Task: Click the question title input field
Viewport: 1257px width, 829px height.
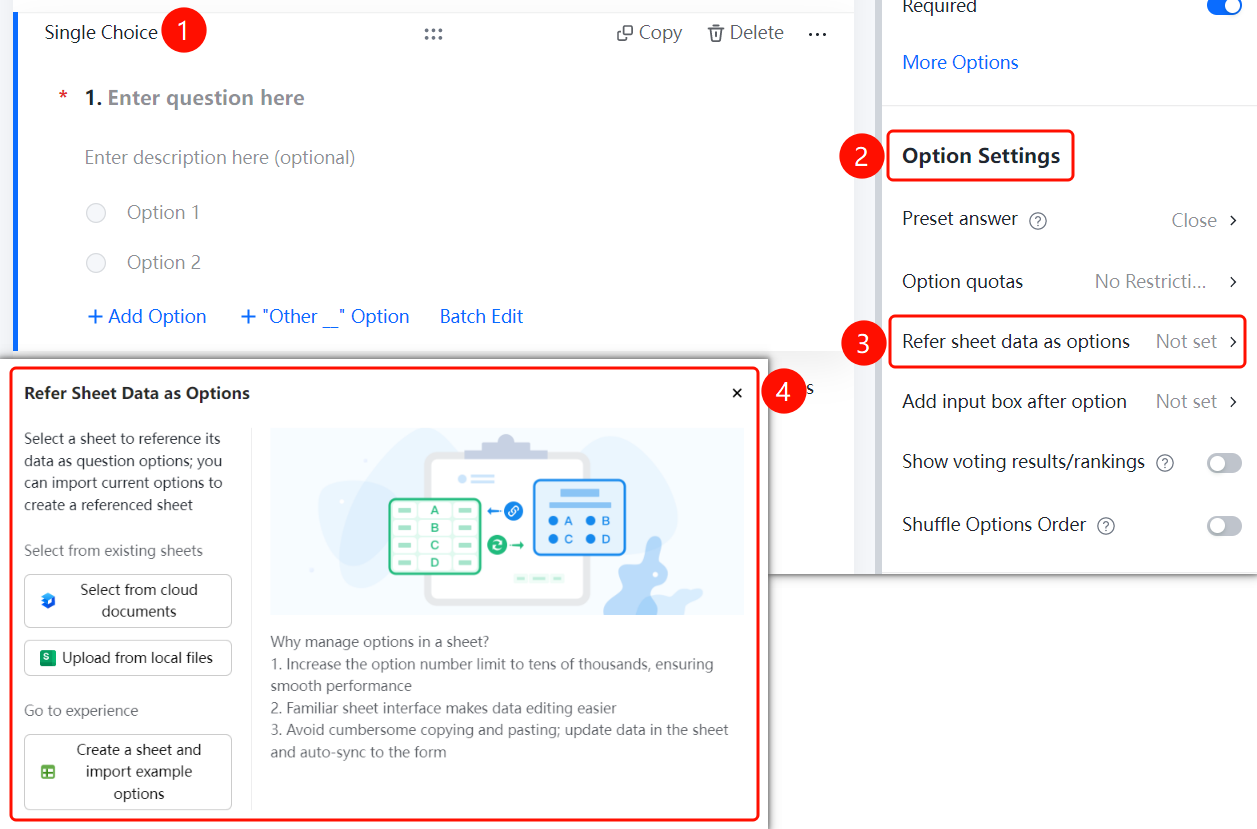Action: 206,98
